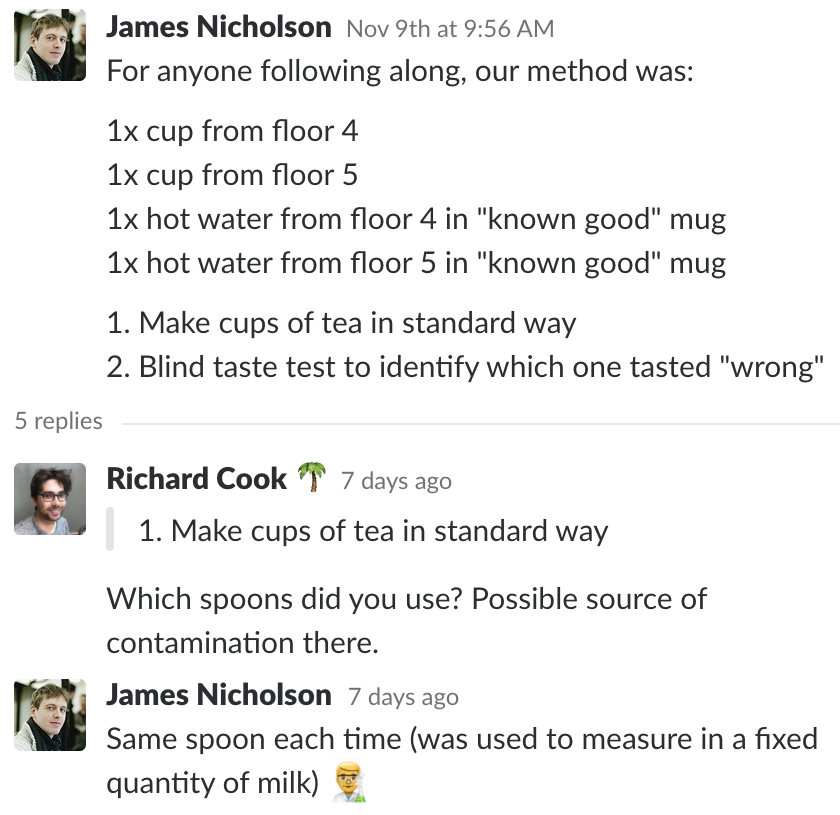Click the palm tree status emoji
840x815 pixels.
312,477
